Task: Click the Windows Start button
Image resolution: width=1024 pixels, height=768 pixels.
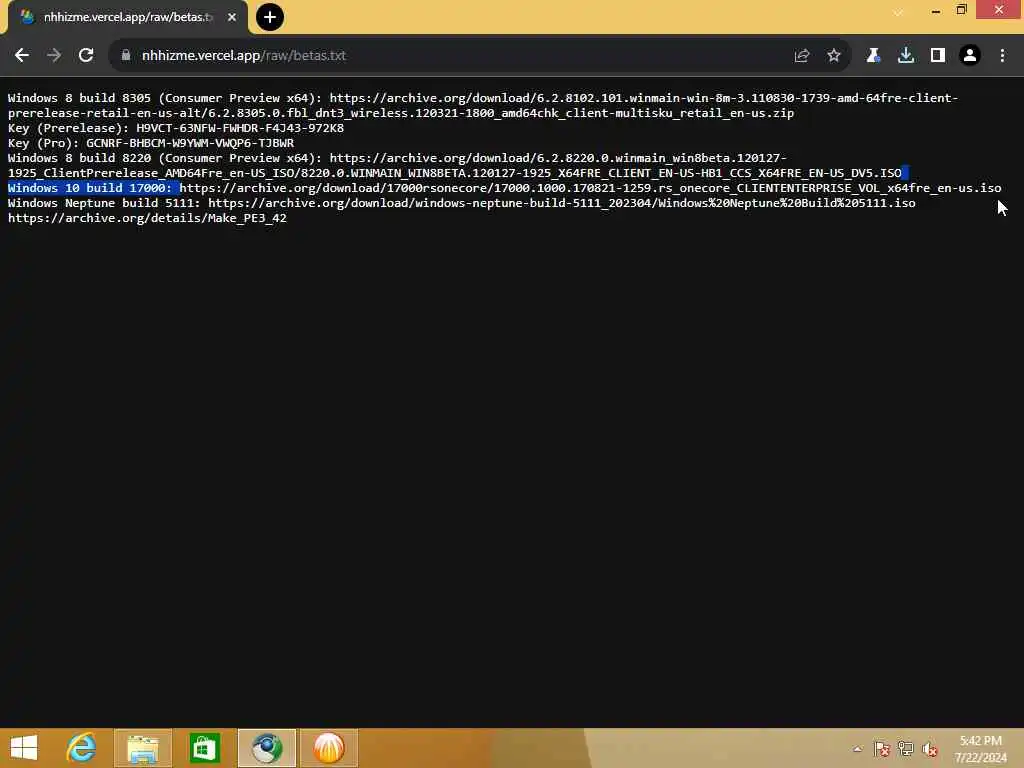Action: click(24, 748)
